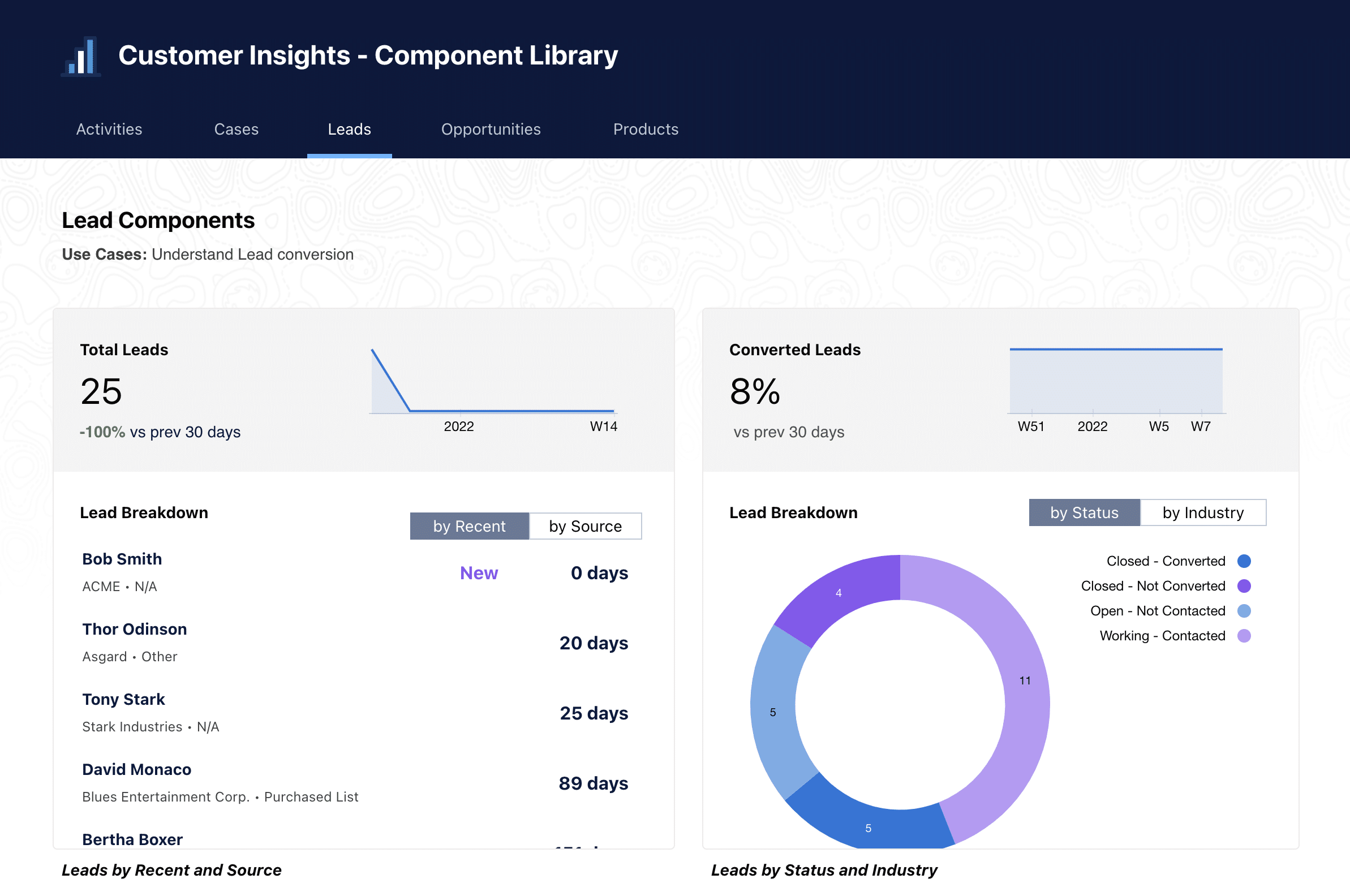Go to the Opportunities tab
Viewport: 1350px width, 896px height.
pyautogui.click(x=491, y=130)
